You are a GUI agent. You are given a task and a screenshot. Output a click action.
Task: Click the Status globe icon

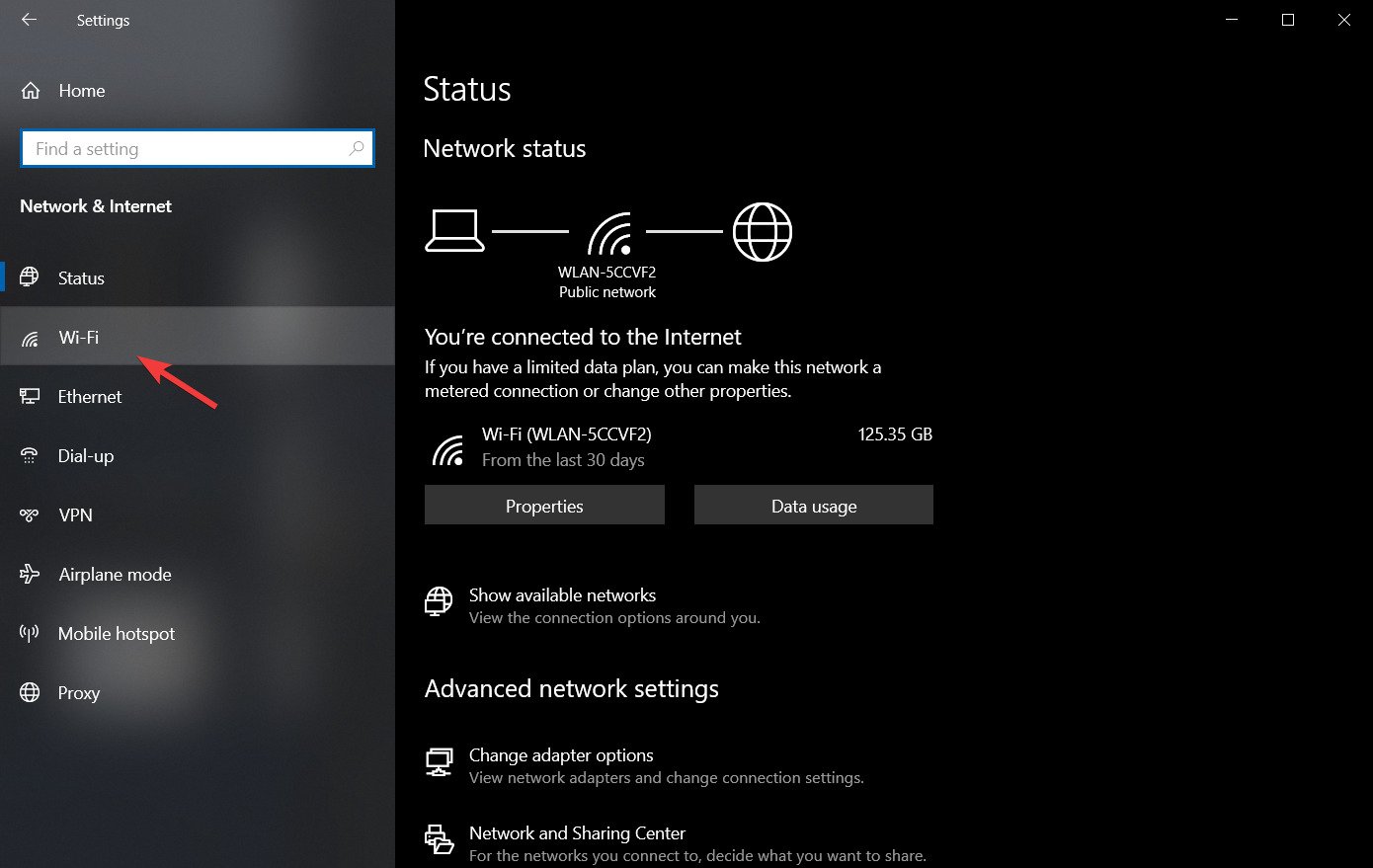click(x=30, y=277)
